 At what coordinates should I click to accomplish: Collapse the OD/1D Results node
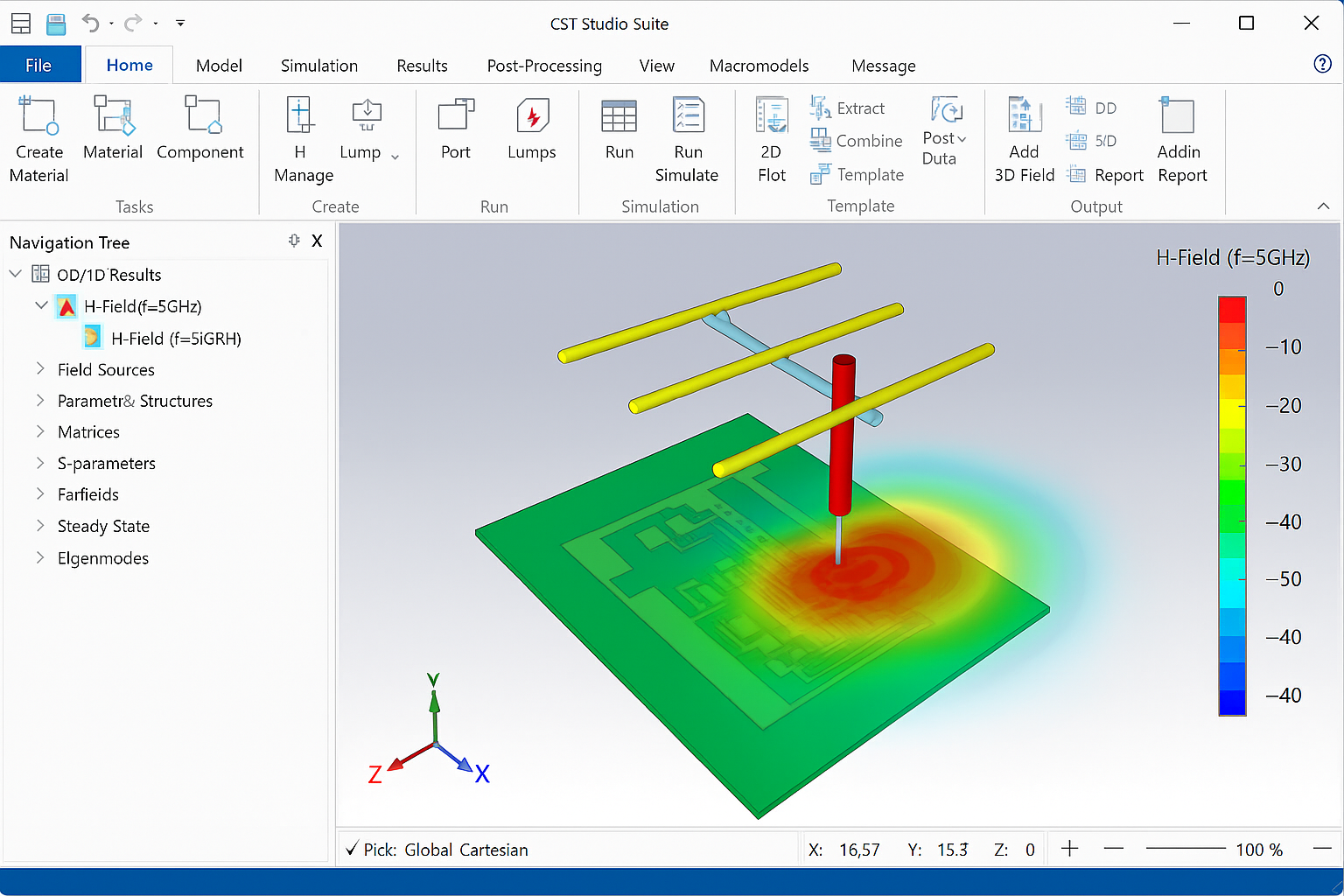(x=15, y=274)
